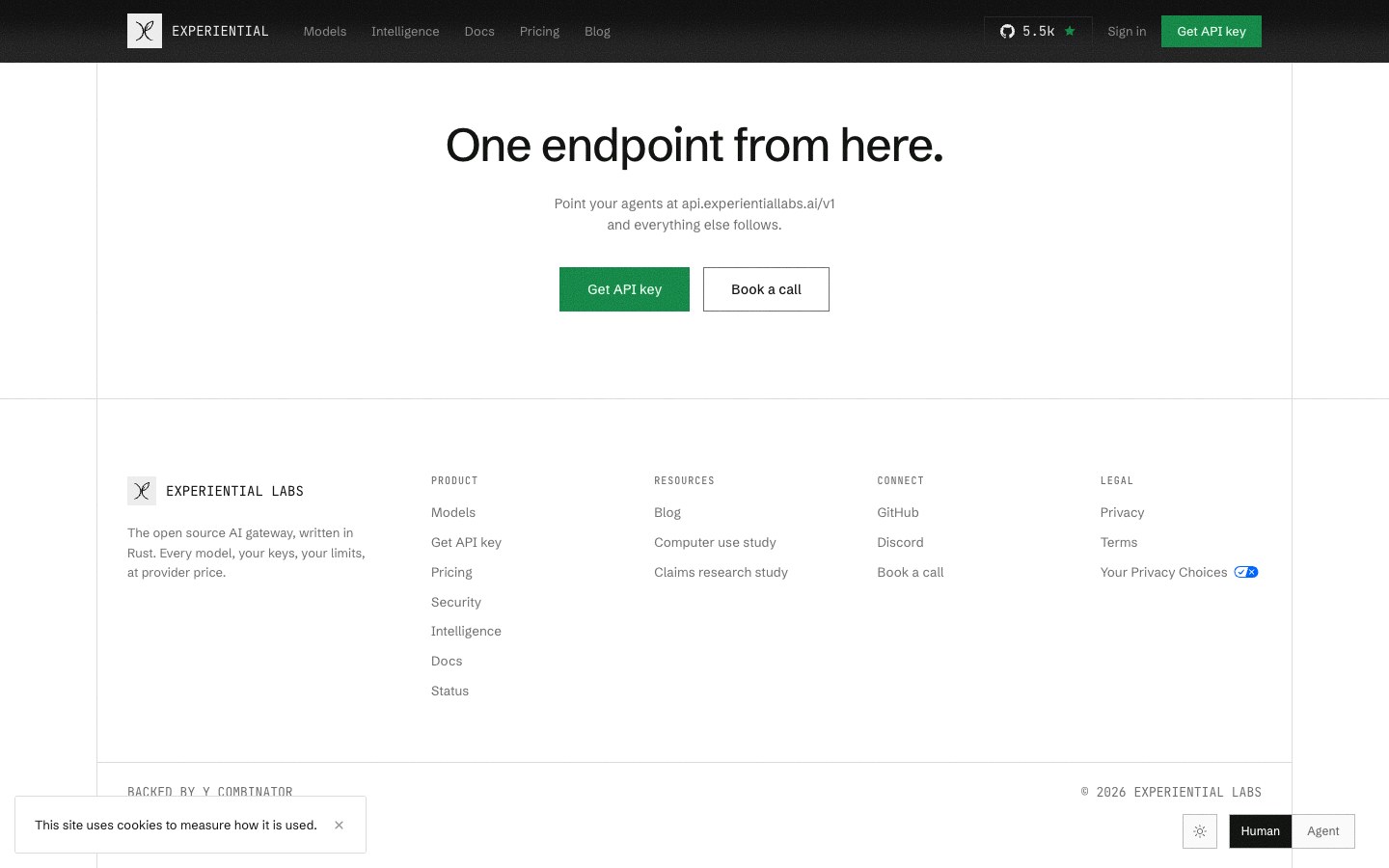1389x868 pixels.
Task: Switch to Agent view mode
Action: [x=1323, y=831]
